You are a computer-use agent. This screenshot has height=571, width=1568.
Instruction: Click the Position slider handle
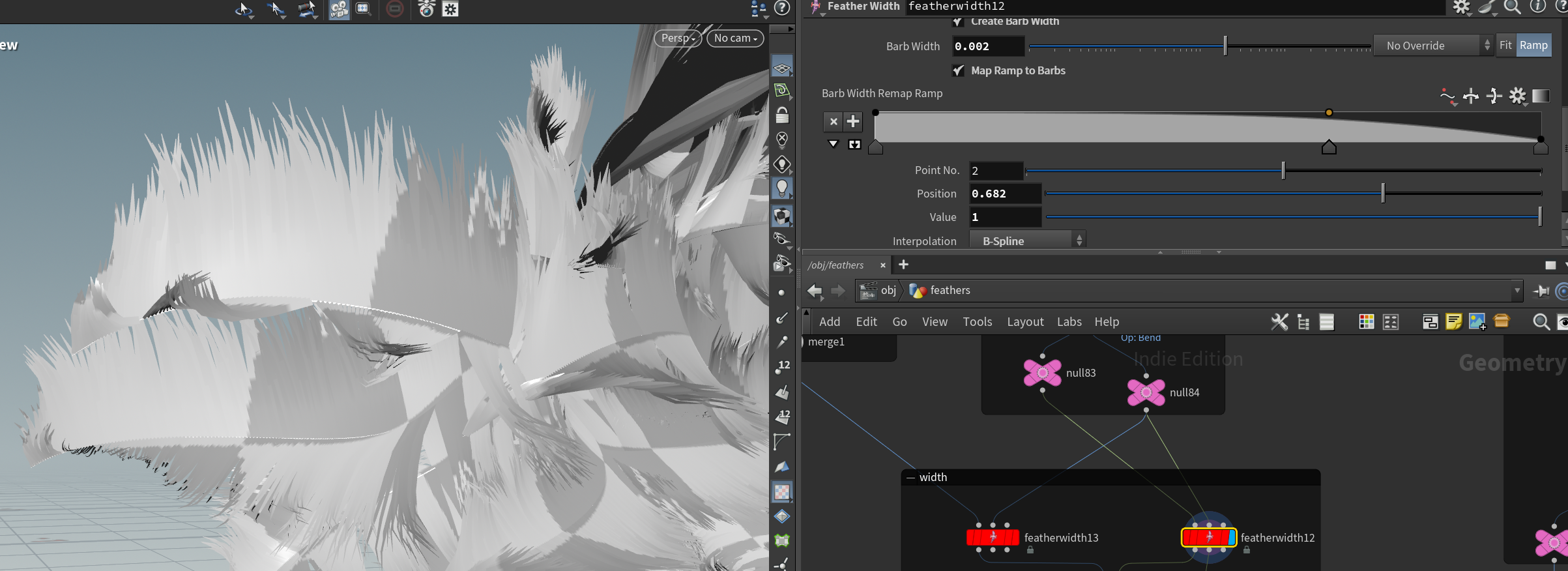pyautogui.click(x=1383, y=194)
